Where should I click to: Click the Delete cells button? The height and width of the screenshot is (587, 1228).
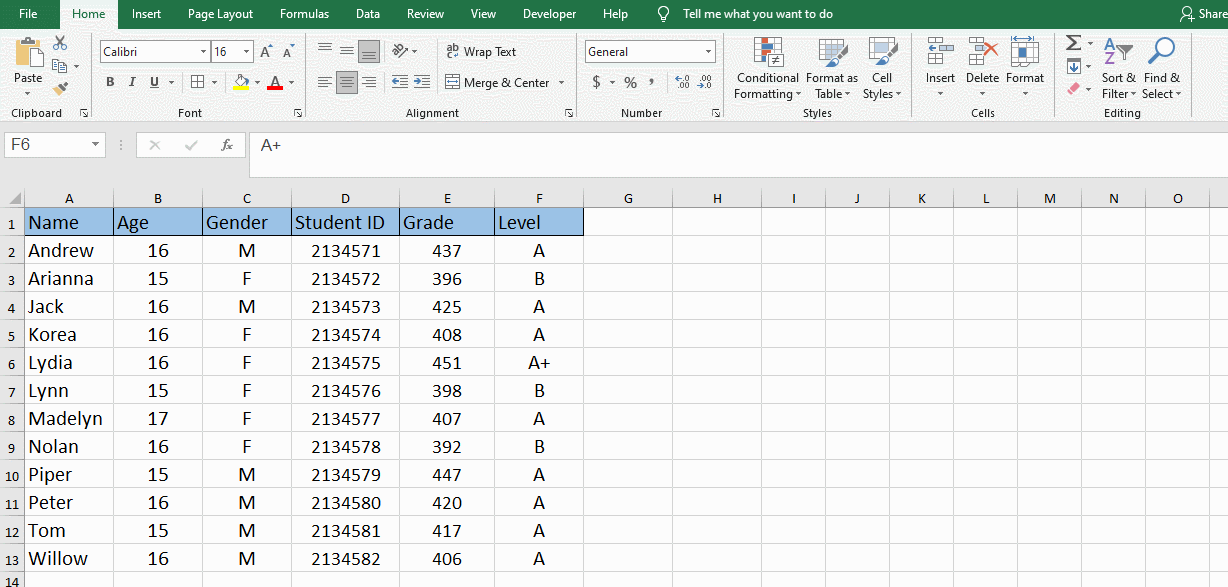[x=982, y=68]
